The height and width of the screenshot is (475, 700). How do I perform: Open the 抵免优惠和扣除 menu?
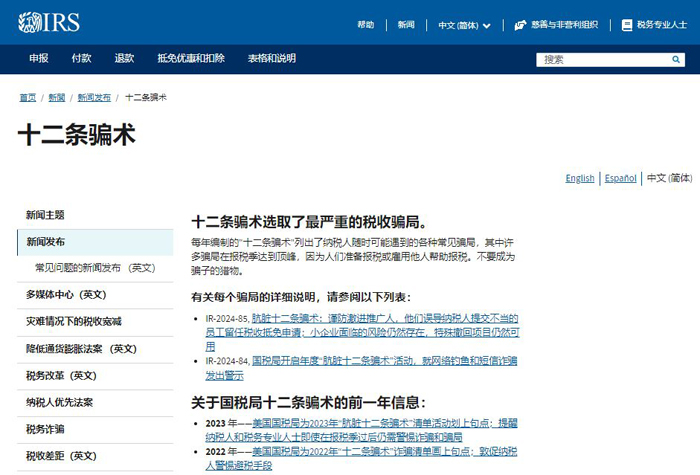click(x=191, y=58)
